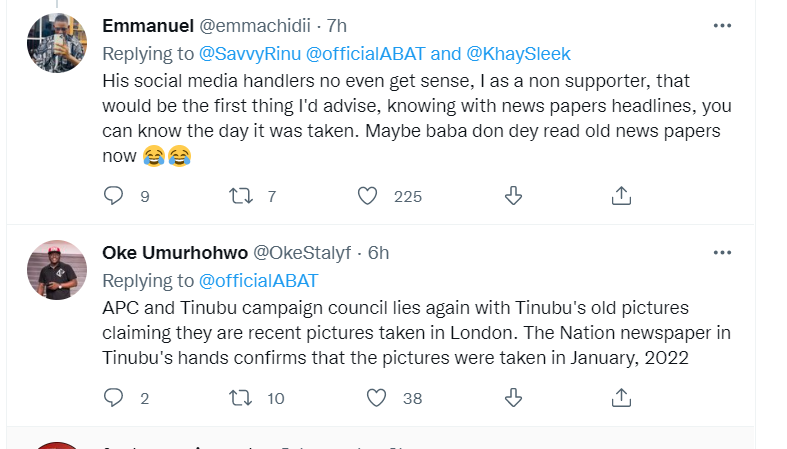Like Oke Umurhohwo's tweet
The image size is (787, 449).
click(x=376, y=398)
